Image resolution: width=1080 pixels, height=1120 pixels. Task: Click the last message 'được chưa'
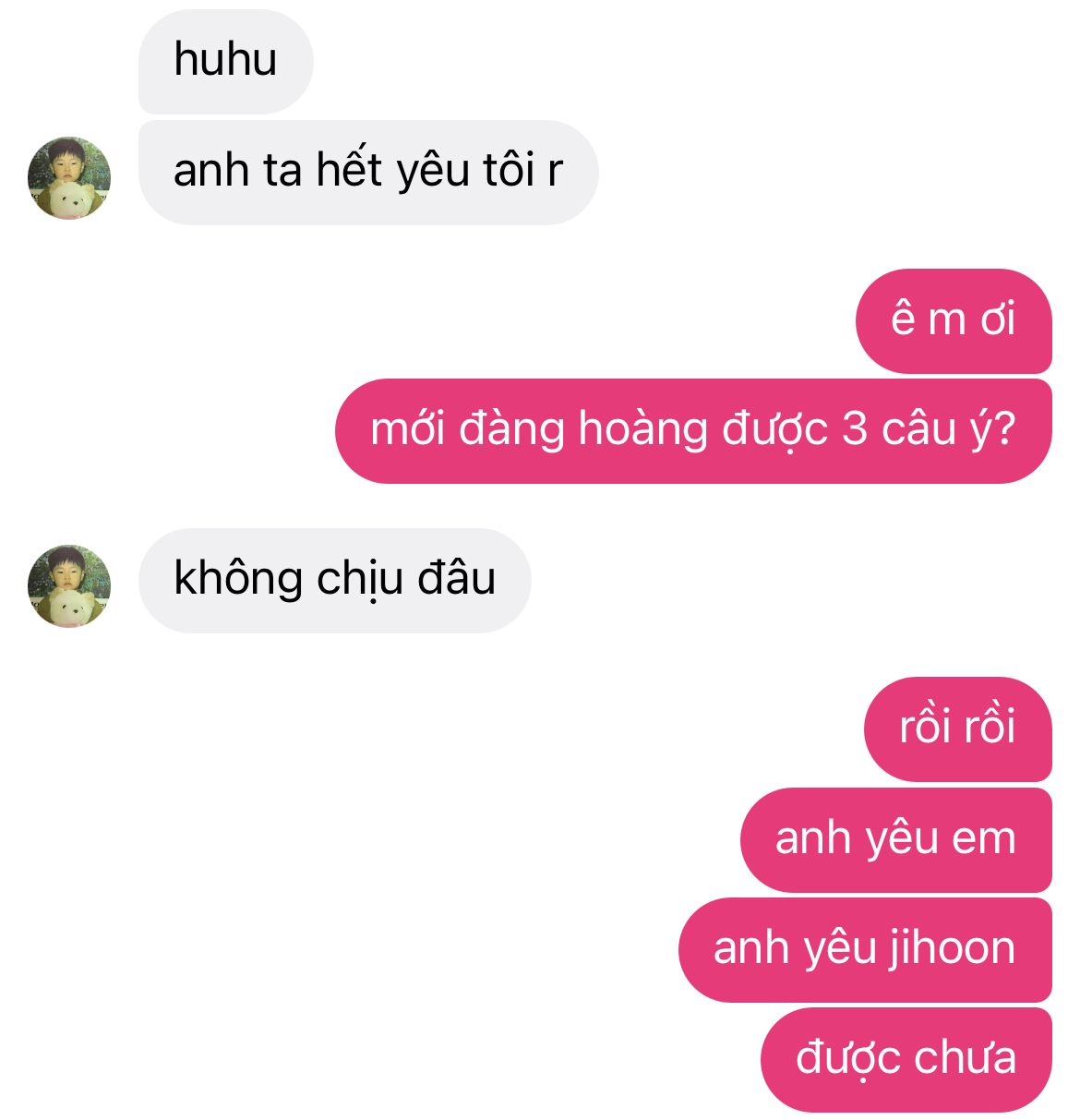pyautogui.click(x=906, y=1060)
